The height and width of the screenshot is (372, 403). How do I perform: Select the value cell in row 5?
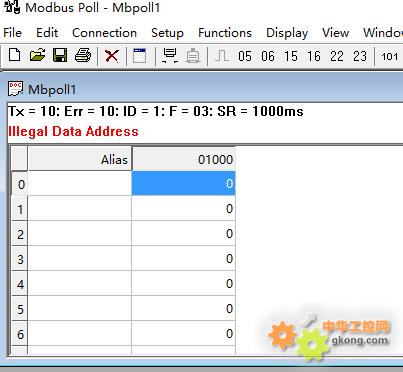[x=184, y=308]
